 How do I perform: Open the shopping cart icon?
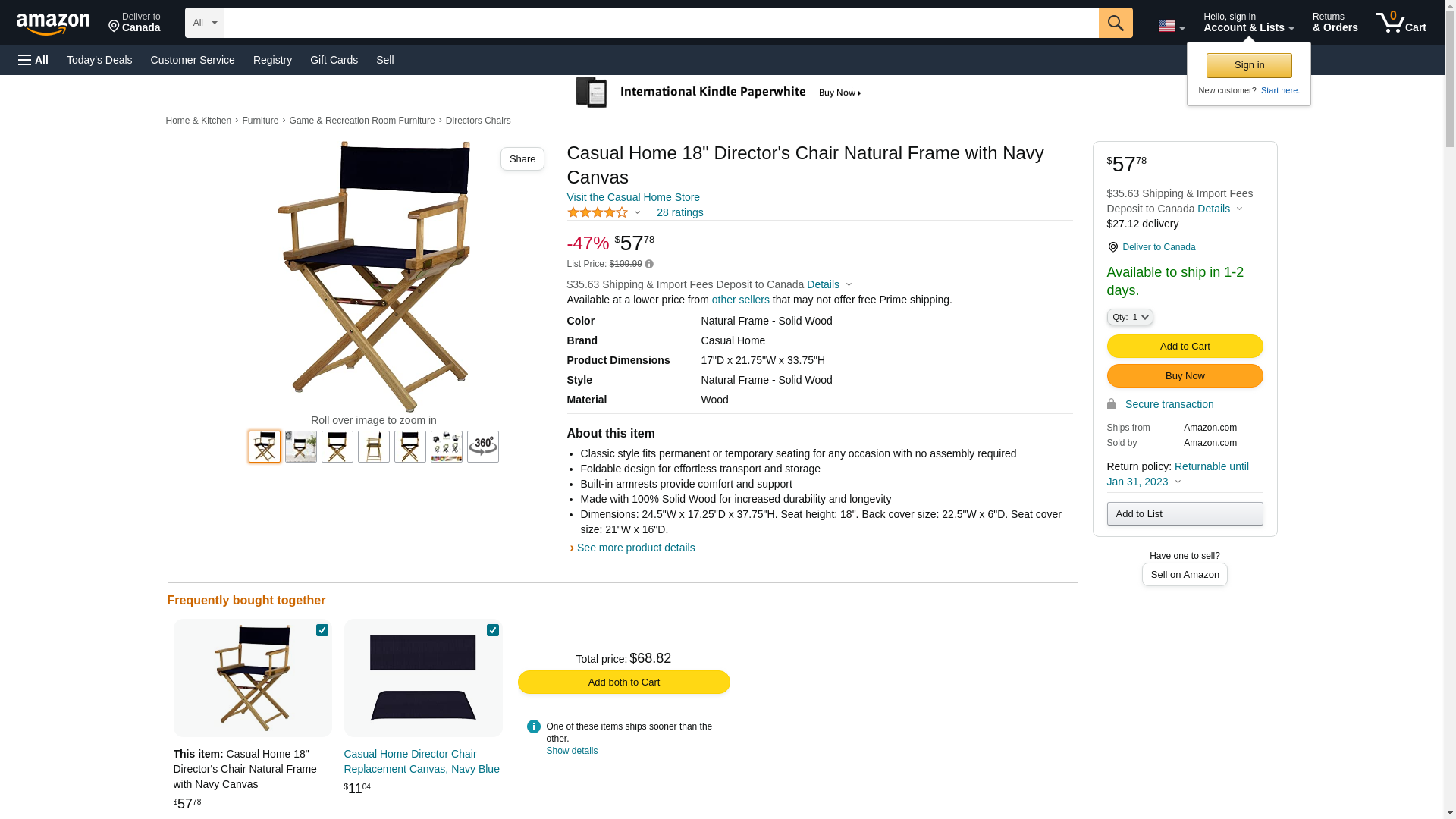[x=1401, y=23]
